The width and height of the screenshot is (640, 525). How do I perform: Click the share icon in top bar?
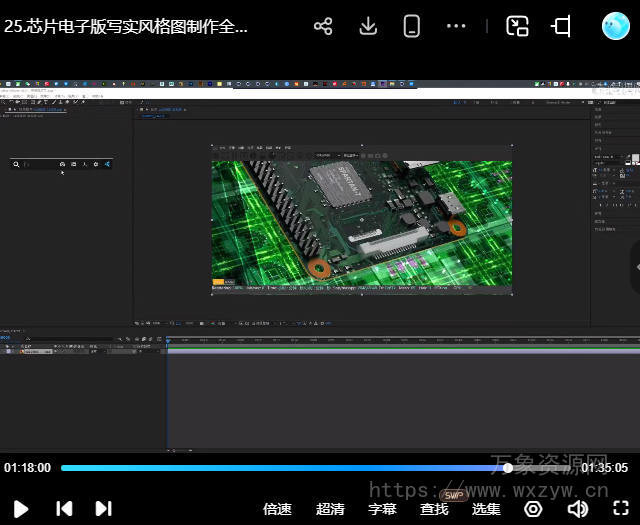coord(323,27)
